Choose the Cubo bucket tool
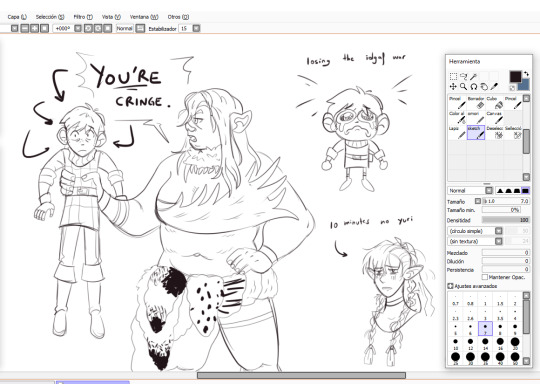This screenshot has height=384, width=540. click(495, 103)
